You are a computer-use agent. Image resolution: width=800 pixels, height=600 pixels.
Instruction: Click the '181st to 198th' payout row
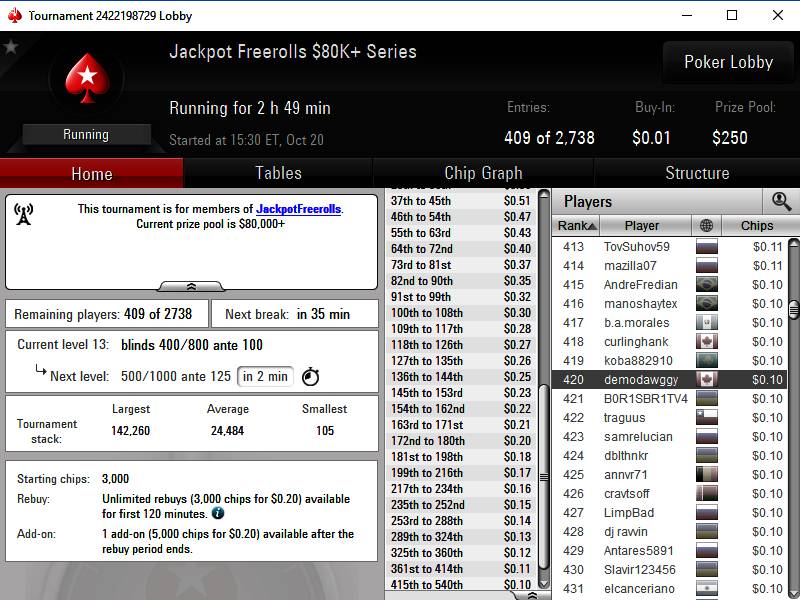pos(461,457)
